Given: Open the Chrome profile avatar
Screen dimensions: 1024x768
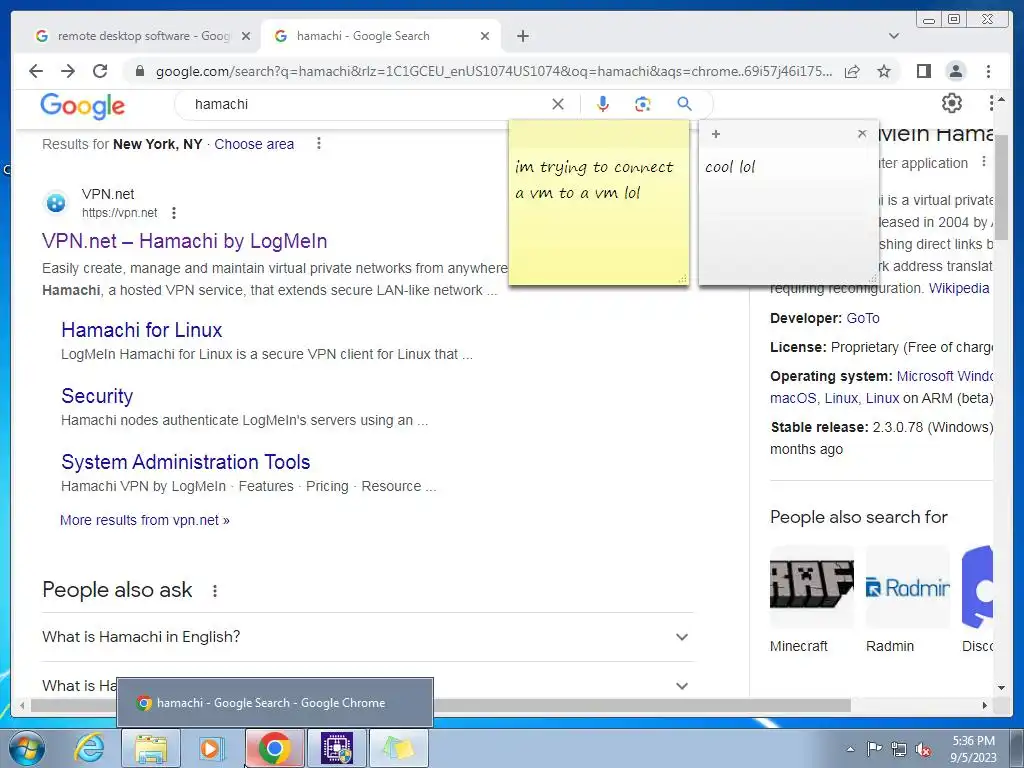Looking at the screenshot, I should (955, 71).
